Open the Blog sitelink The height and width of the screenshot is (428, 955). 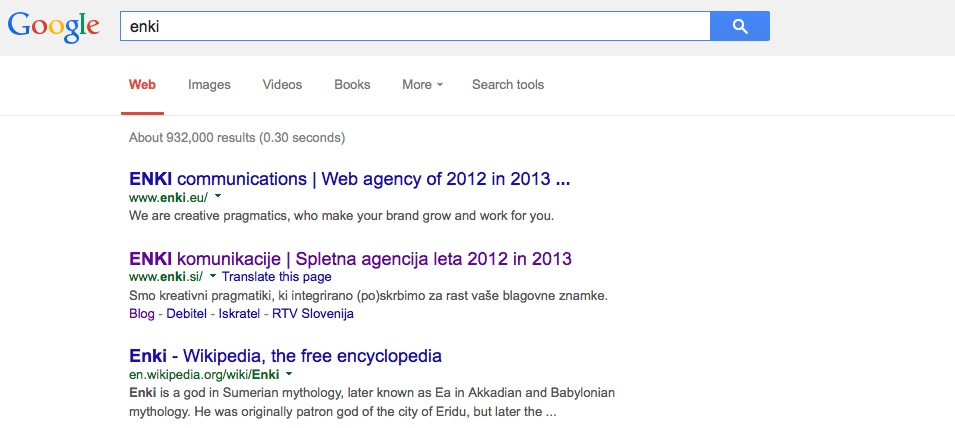pos(142,314)
